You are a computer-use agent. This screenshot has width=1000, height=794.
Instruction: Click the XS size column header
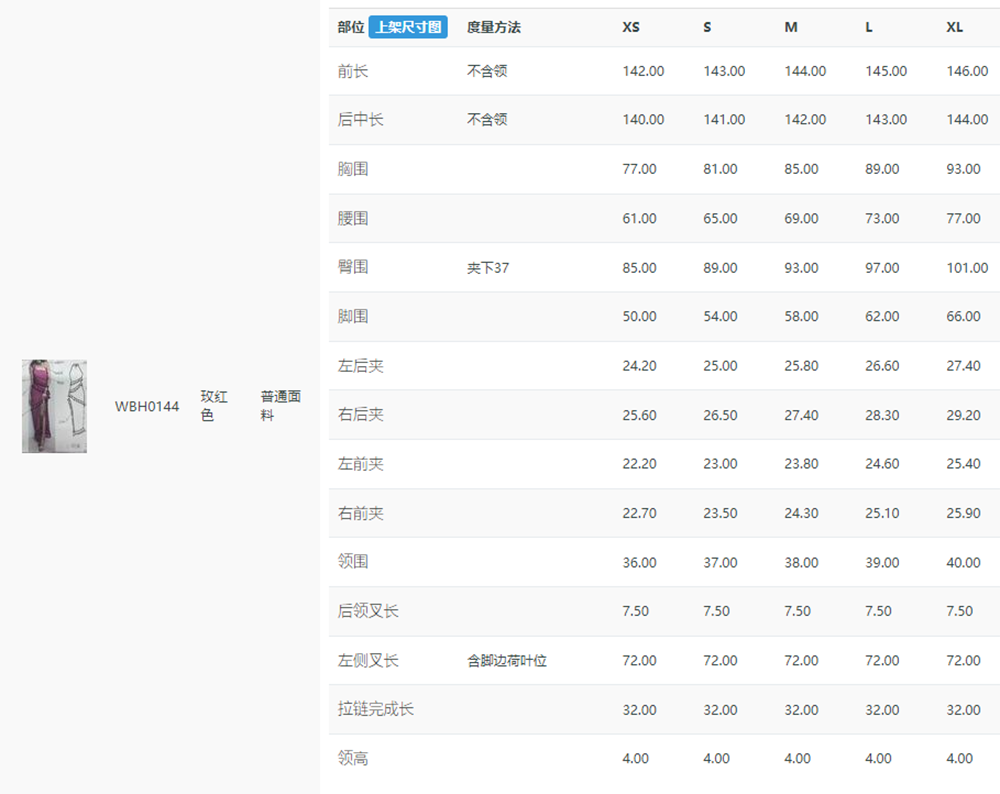pyautogui.click(x=631, y=27)
